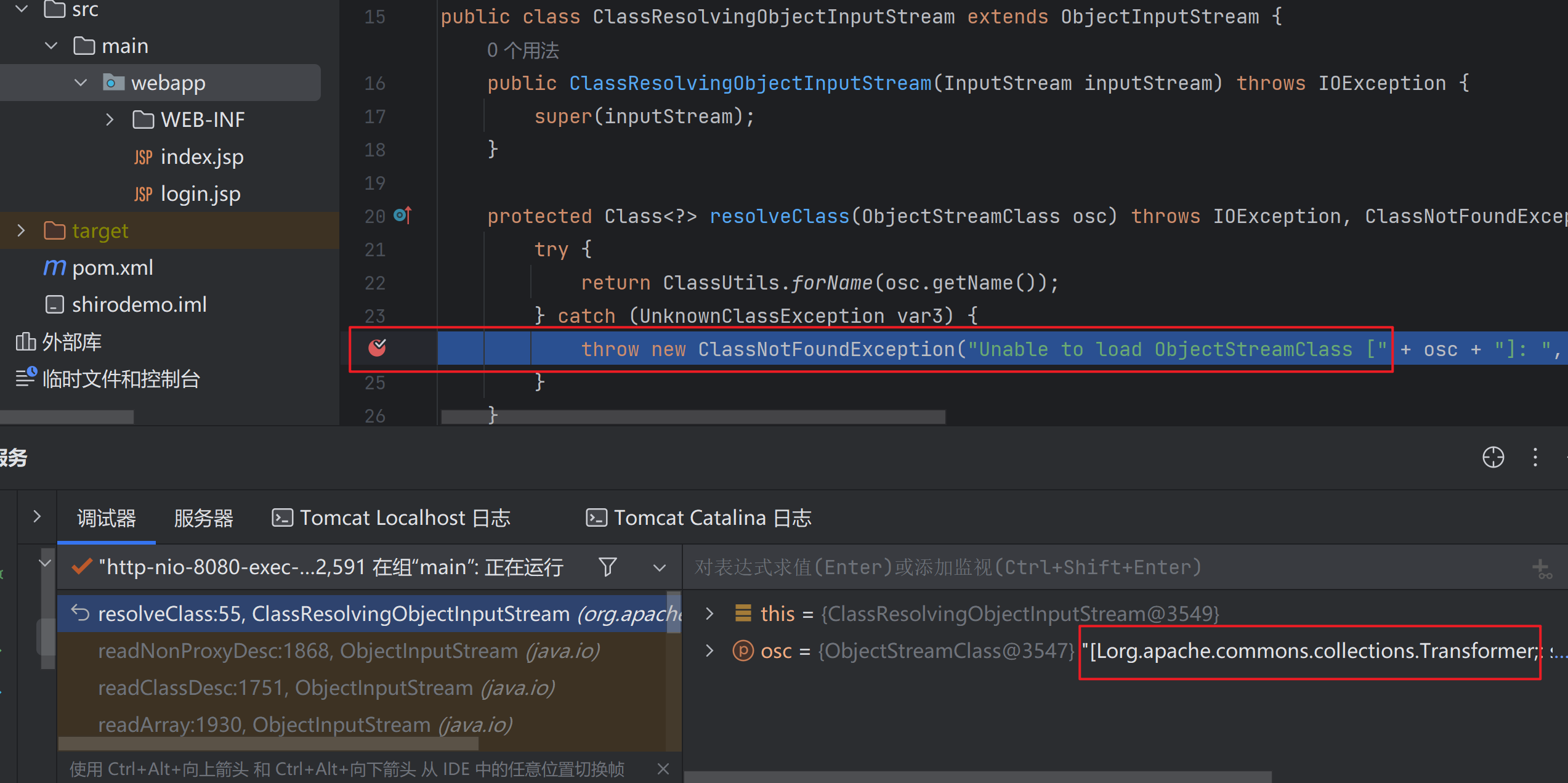
Task: Click the JSP icon of login.jsp
Action: [x=143, y=194]
